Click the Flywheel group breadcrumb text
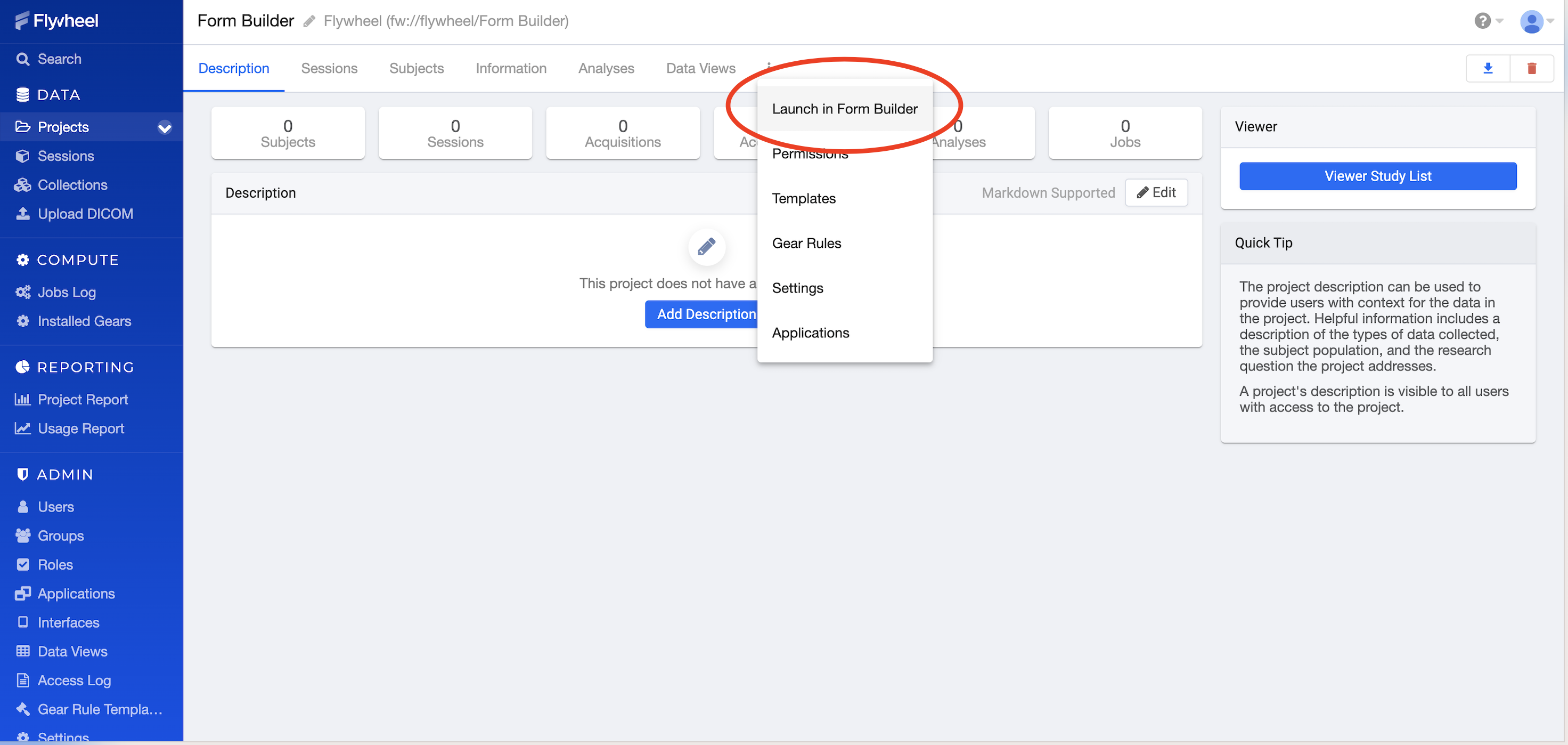 click(446, 21)
